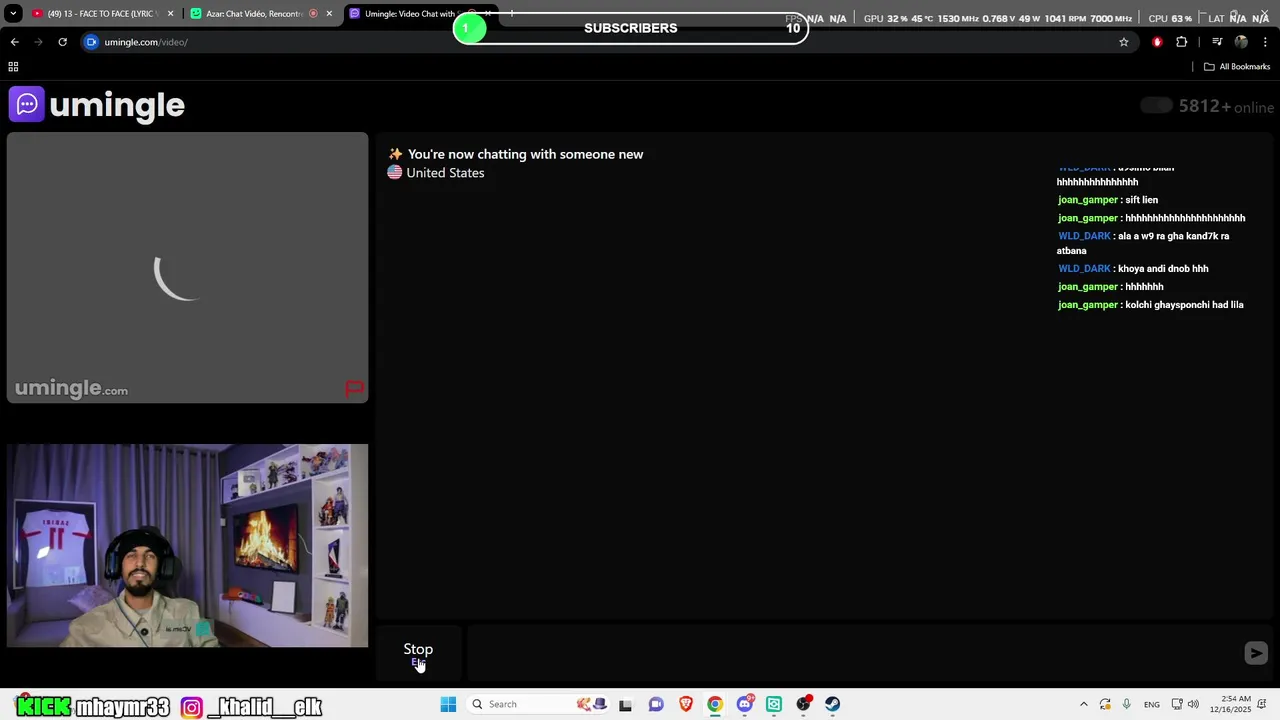The height and width of the screenshot is (720, 1280).
Task: Switch to the FACE TO FACE YouTube tab
Action: click(x=101, y=14)
